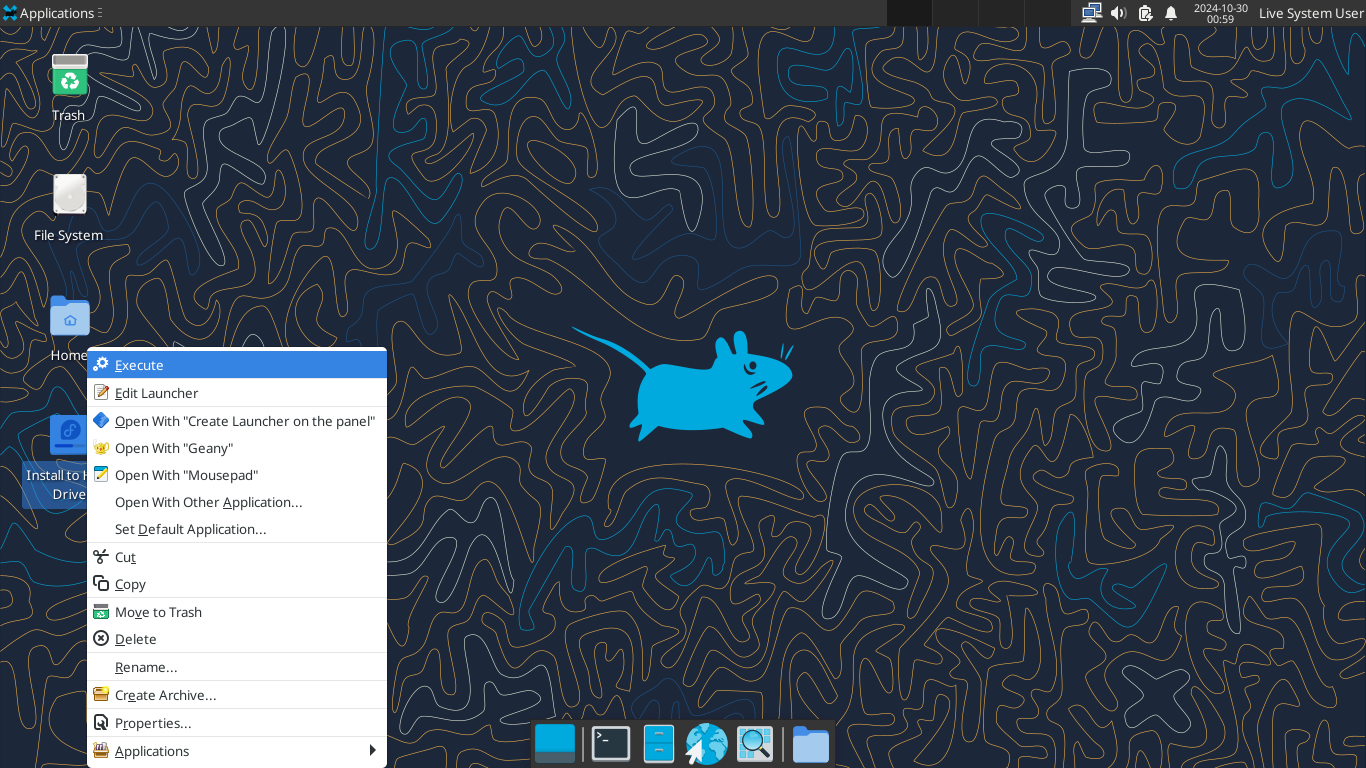
Task: Expand the Applications submenu in the context menu
Action: pos(237,751)
